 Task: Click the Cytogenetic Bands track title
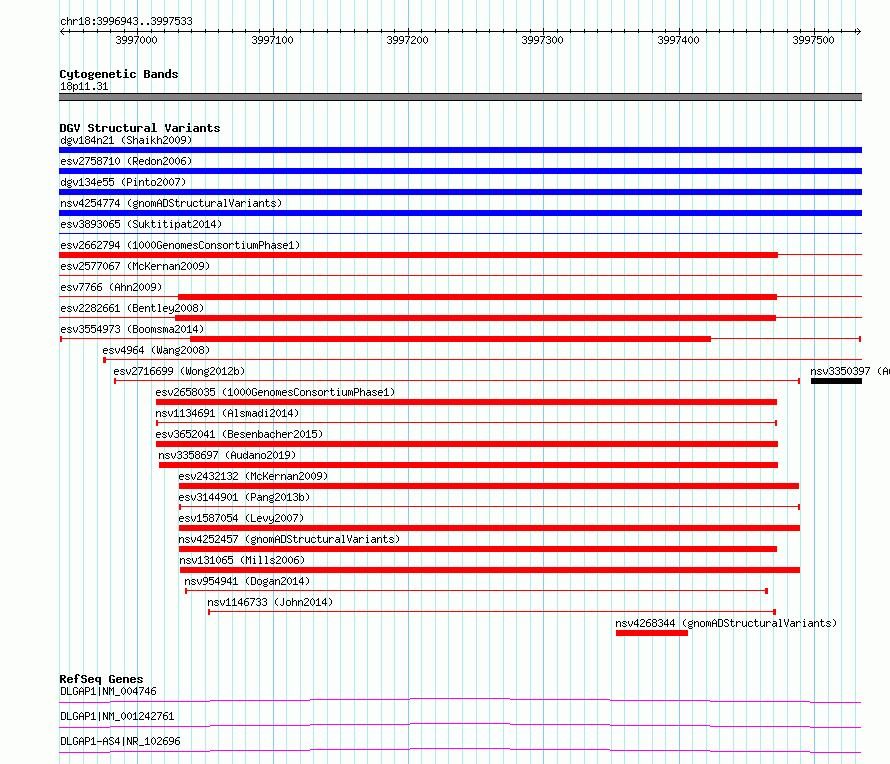(119, 74)
